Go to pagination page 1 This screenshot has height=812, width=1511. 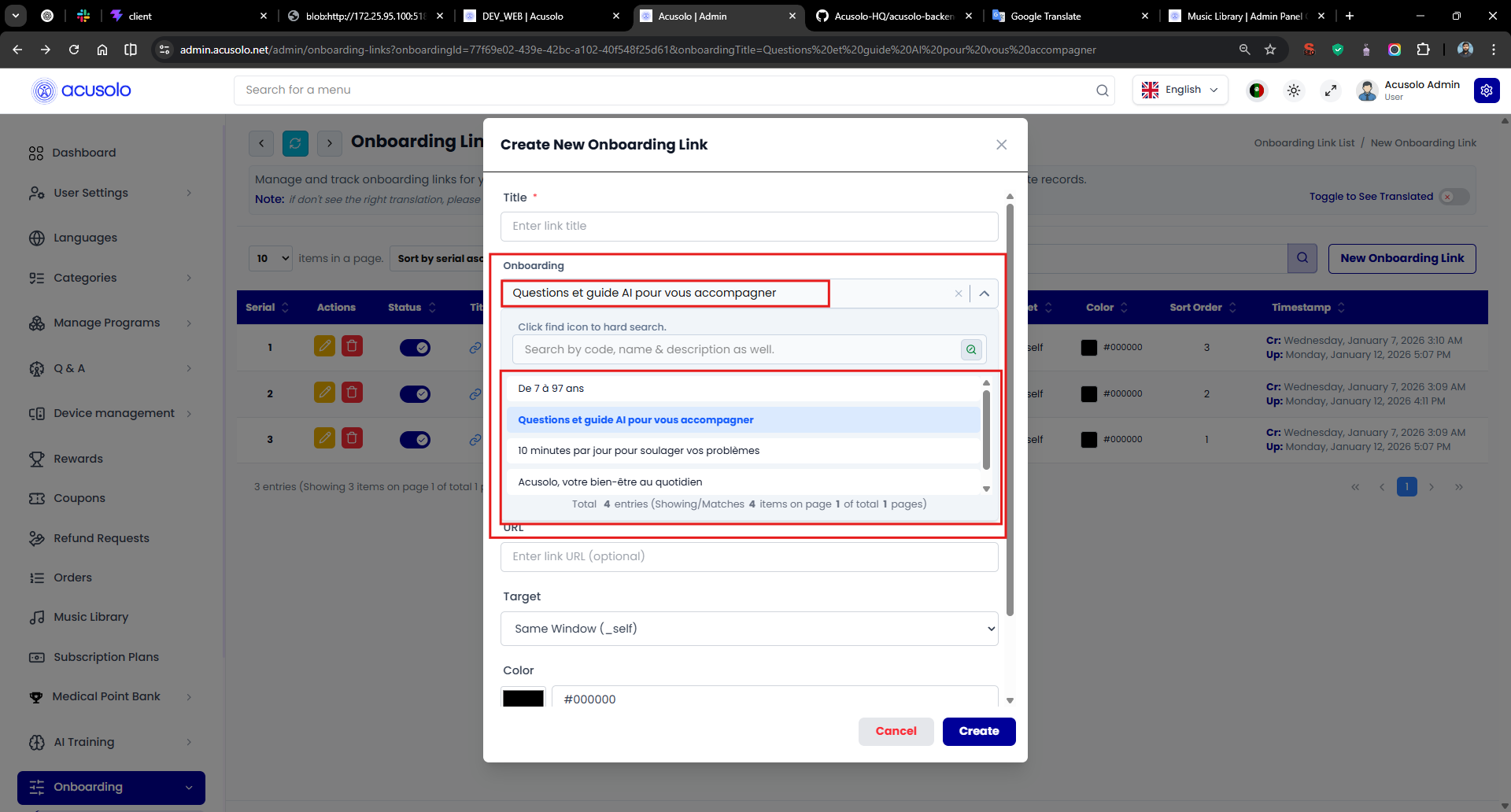click(1406, 487)
